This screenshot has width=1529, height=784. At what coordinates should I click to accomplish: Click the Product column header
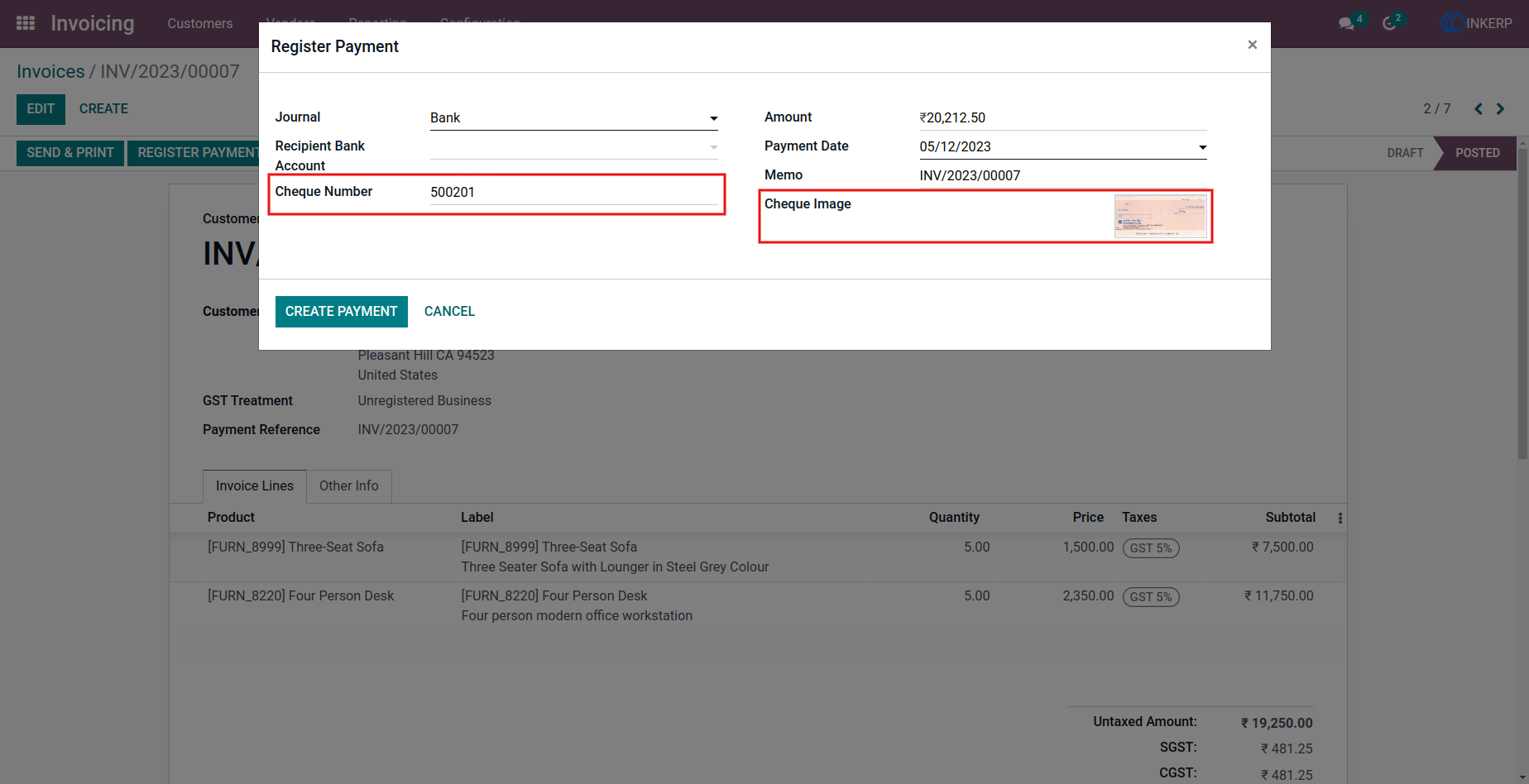(231, 517)
